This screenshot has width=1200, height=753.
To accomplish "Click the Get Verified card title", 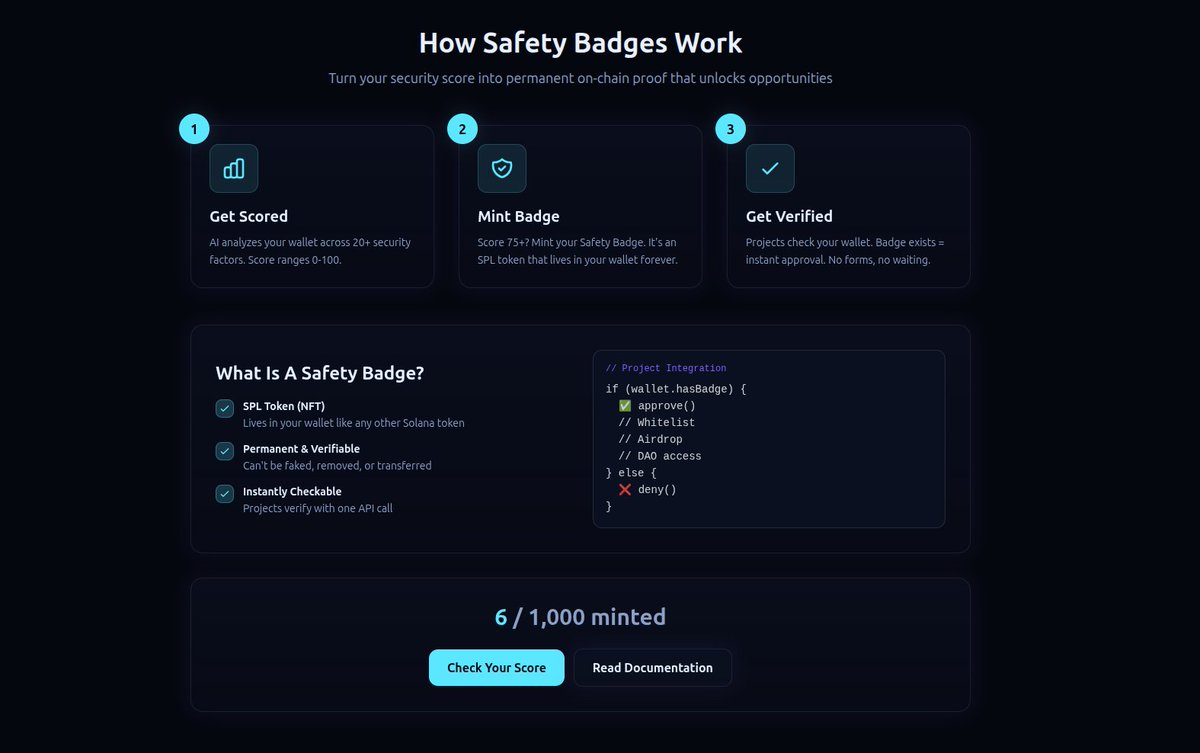I will point(789,216).
